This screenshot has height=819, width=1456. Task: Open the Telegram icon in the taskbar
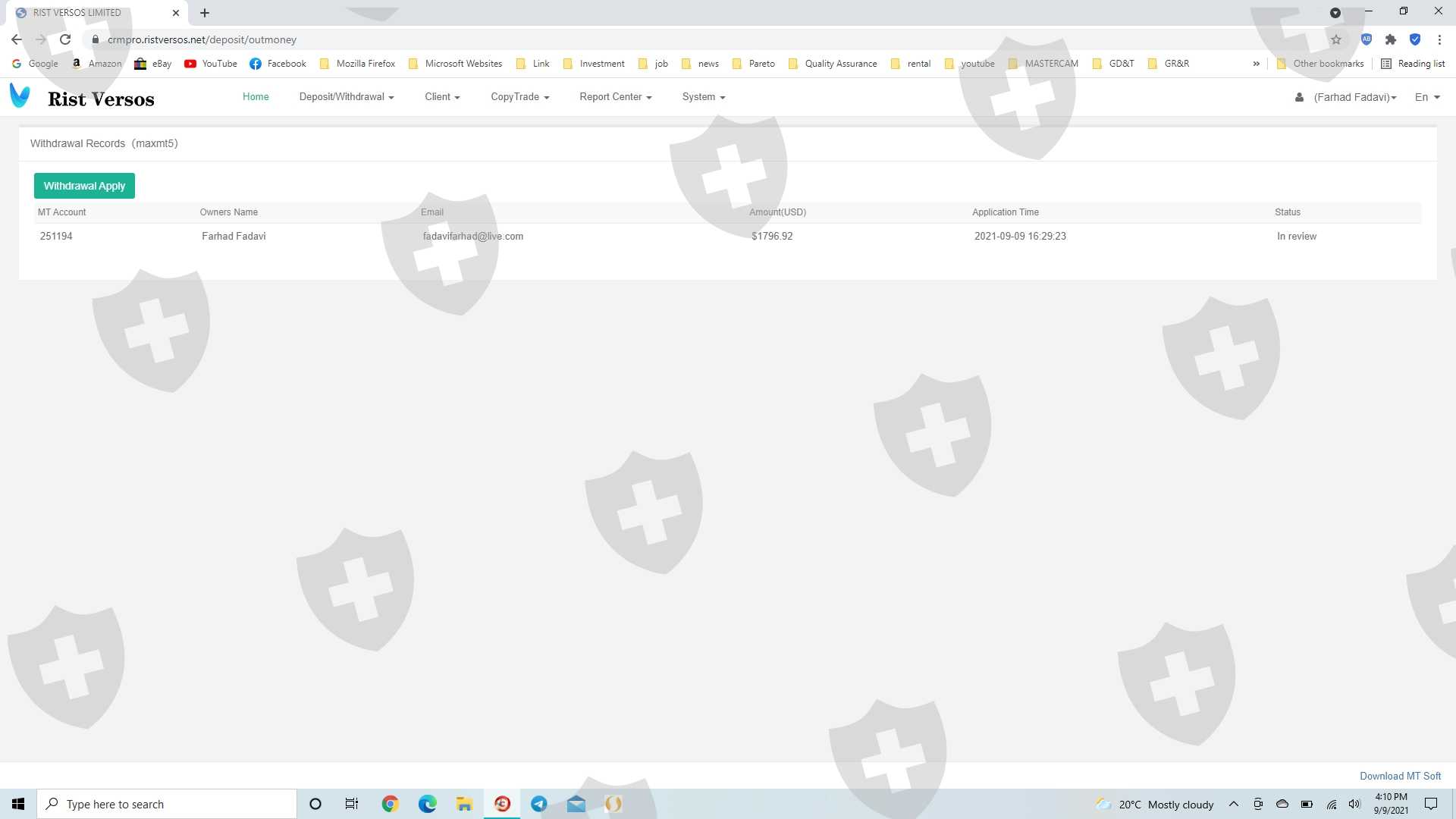point(539,804)
